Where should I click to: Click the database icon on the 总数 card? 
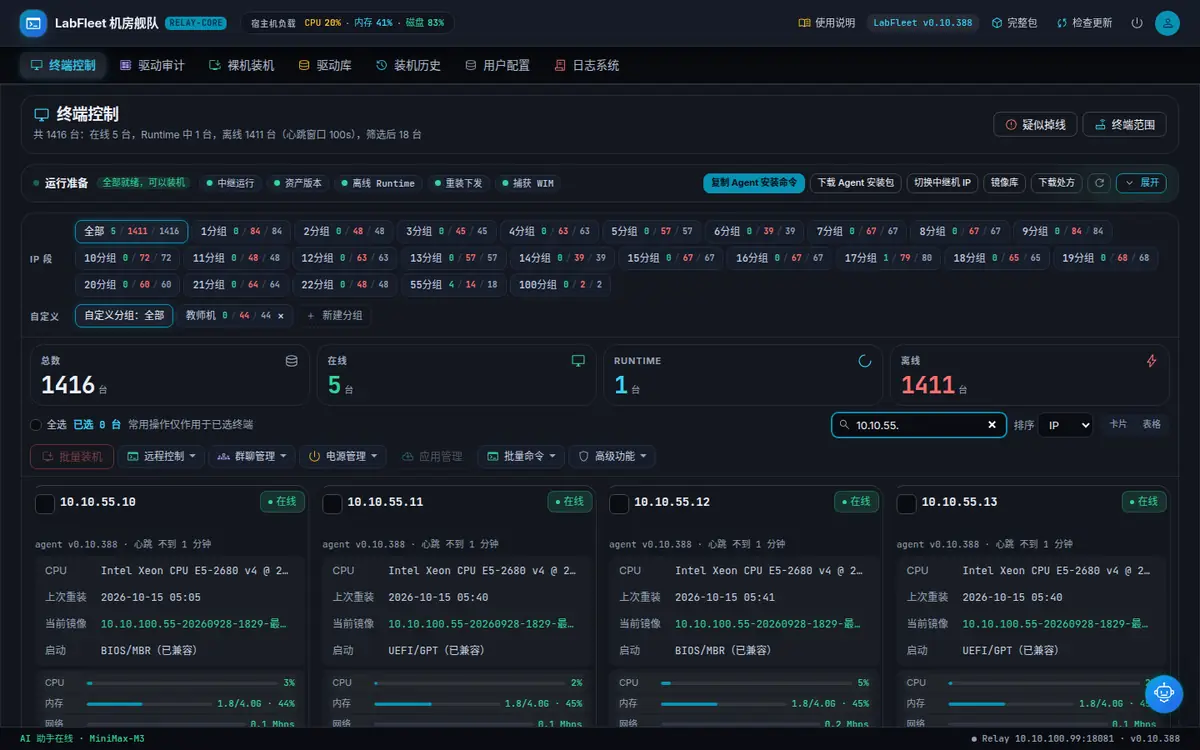coord(291,361)
